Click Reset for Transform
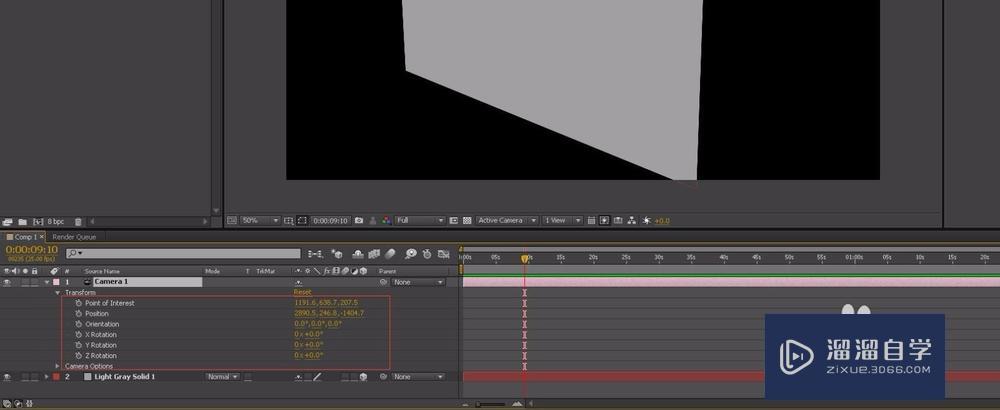The width and height of the screenshot is (1000, 410). coord(302,292)
